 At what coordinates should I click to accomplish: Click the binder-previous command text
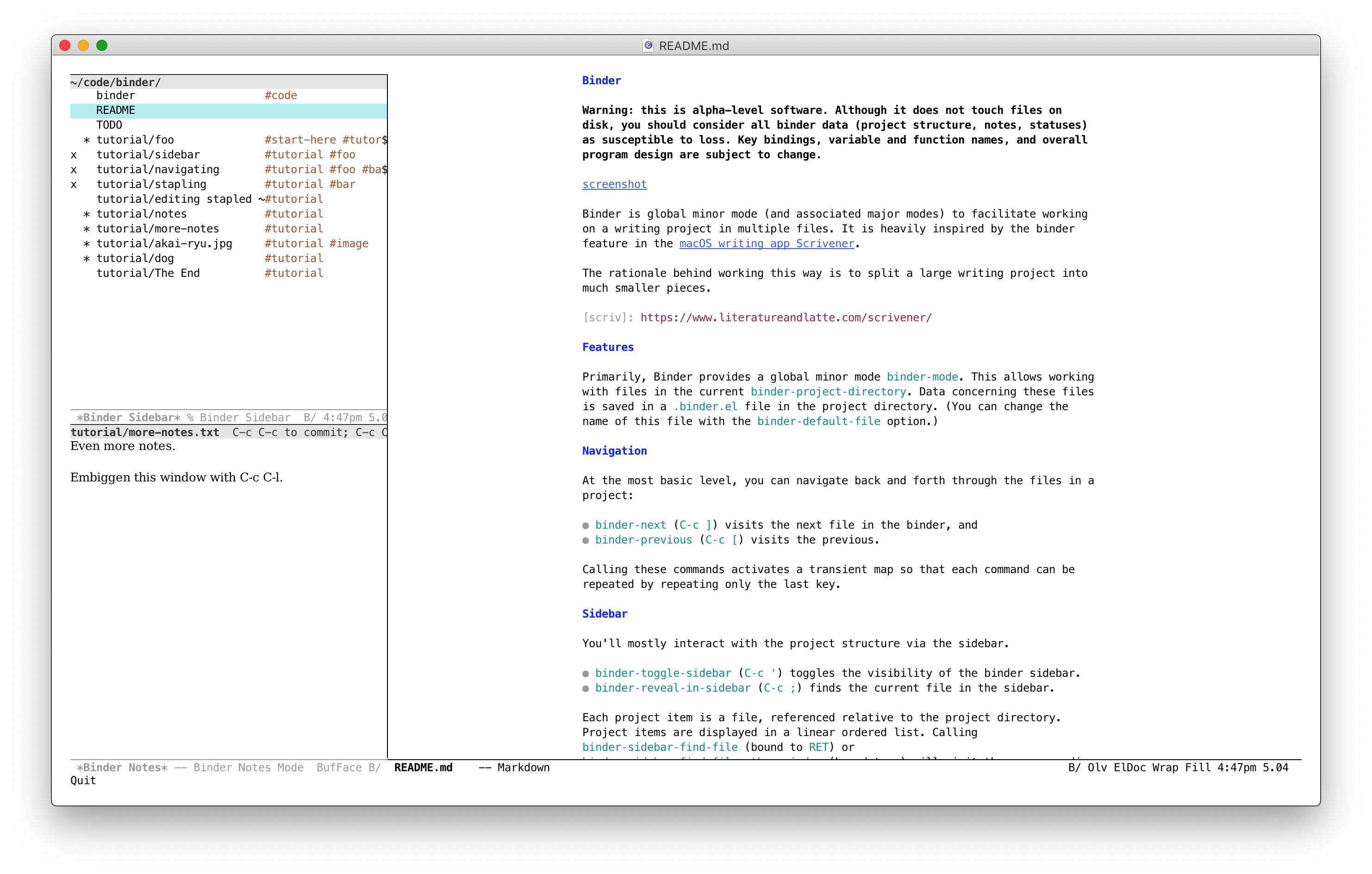coord(643,540)
